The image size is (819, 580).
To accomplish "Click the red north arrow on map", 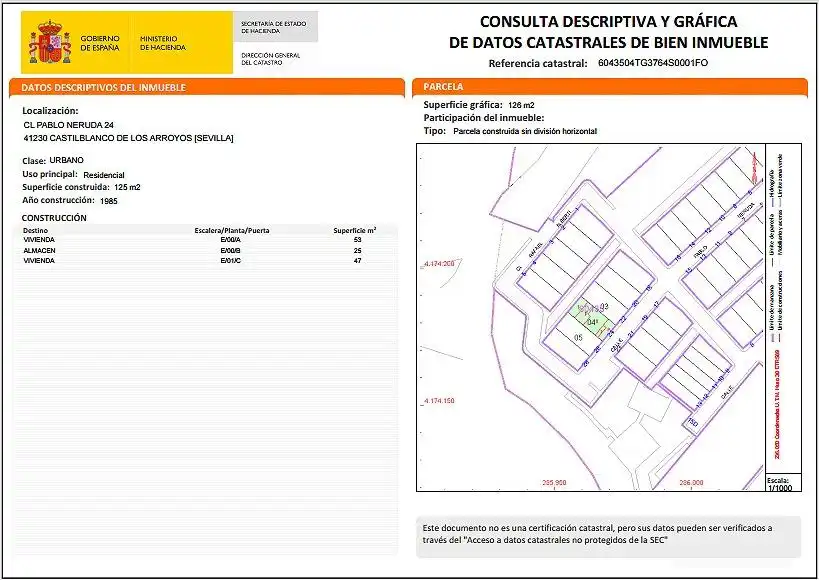I will point(754,168).
